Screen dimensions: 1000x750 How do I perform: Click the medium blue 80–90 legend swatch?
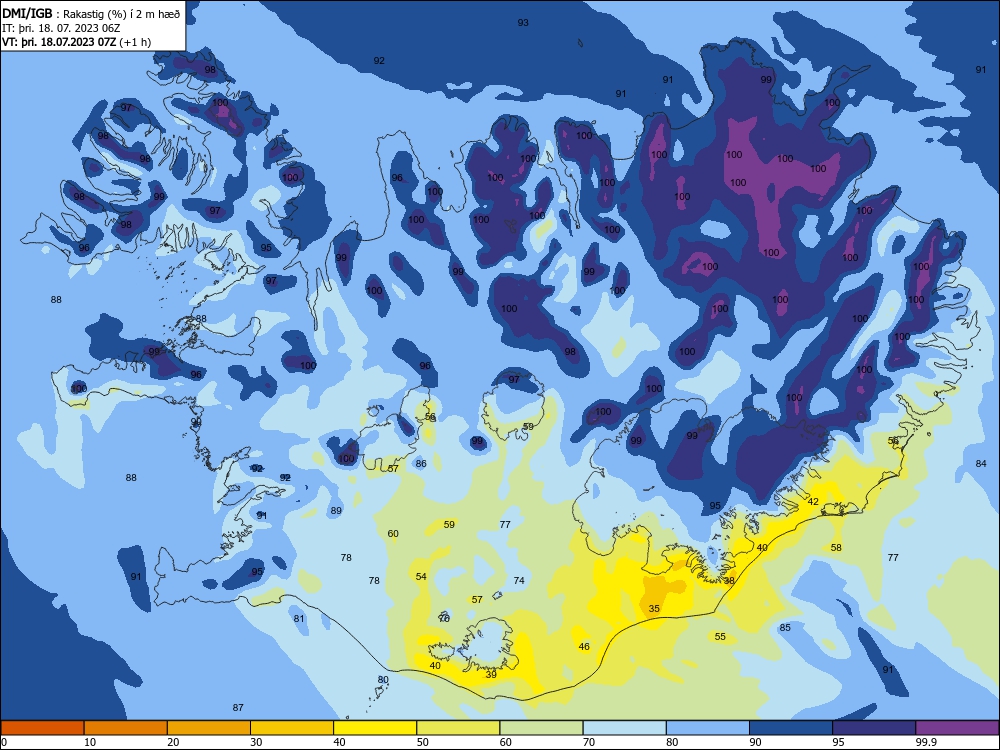pyautogui.click(x=708, y=728)
